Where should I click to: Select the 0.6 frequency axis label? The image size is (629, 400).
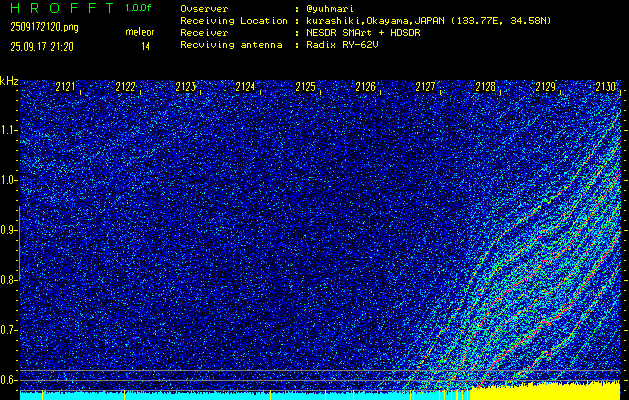pos(8,380)
